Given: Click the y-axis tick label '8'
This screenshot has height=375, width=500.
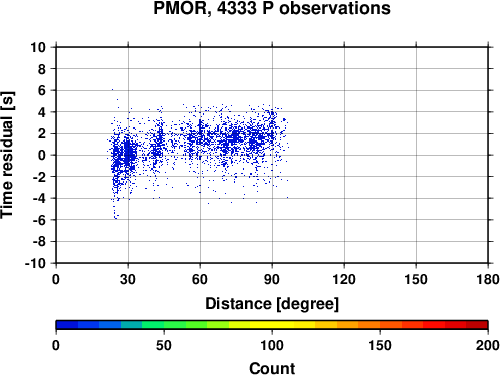Looking at the screenshot, I should (42, 69).
